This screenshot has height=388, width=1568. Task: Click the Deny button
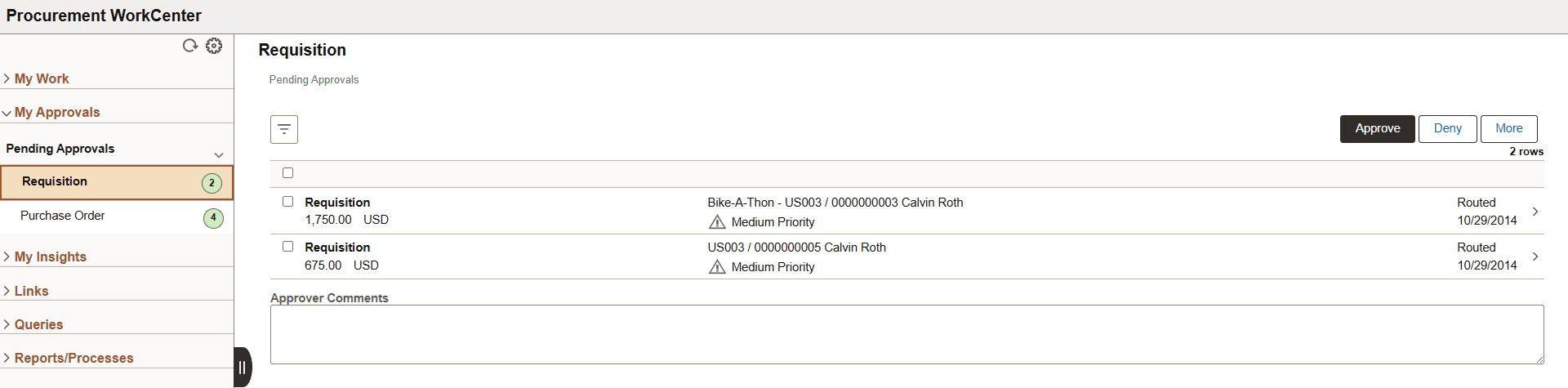coord(1448,129)
